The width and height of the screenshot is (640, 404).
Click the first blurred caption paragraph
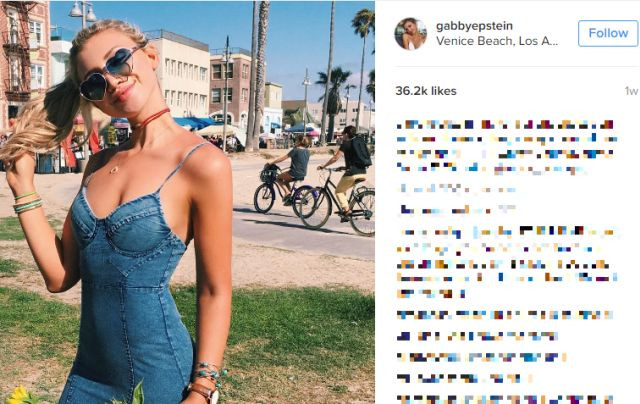(x=506, y=147)
